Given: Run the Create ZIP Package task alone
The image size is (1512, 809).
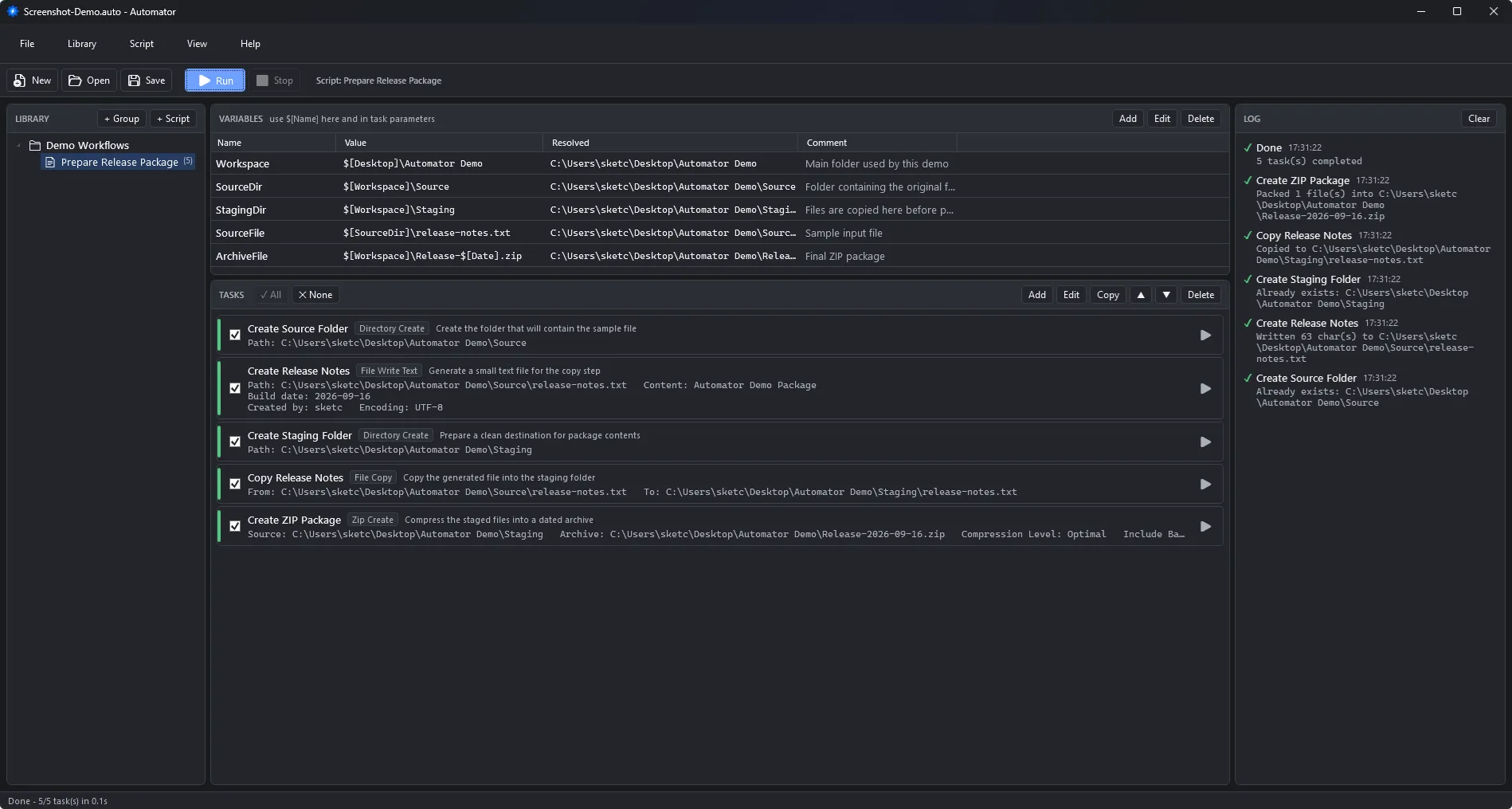Looking at the screenshot, I should click(x=1205, y=527).
